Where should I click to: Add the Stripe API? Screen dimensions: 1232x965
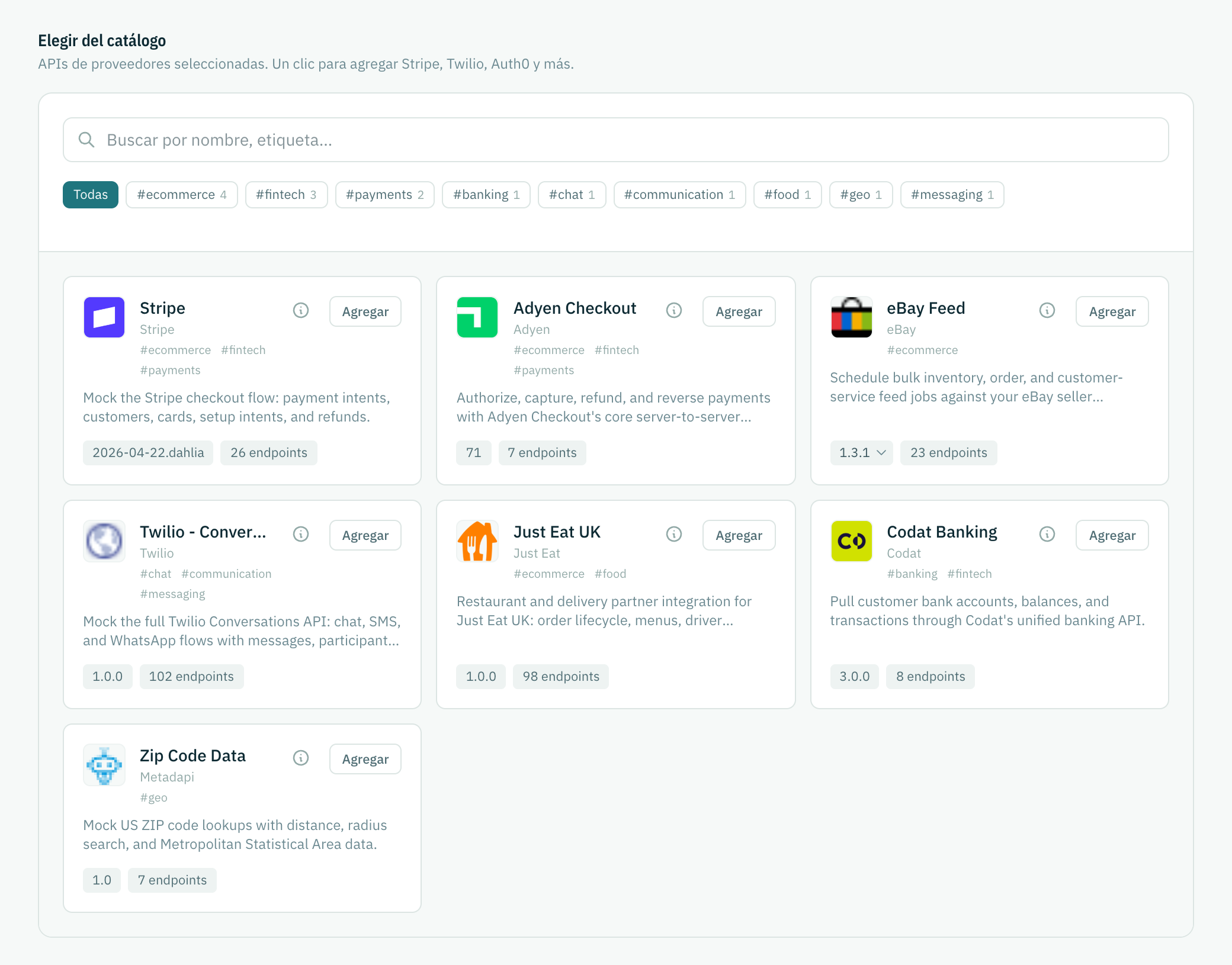365,311
